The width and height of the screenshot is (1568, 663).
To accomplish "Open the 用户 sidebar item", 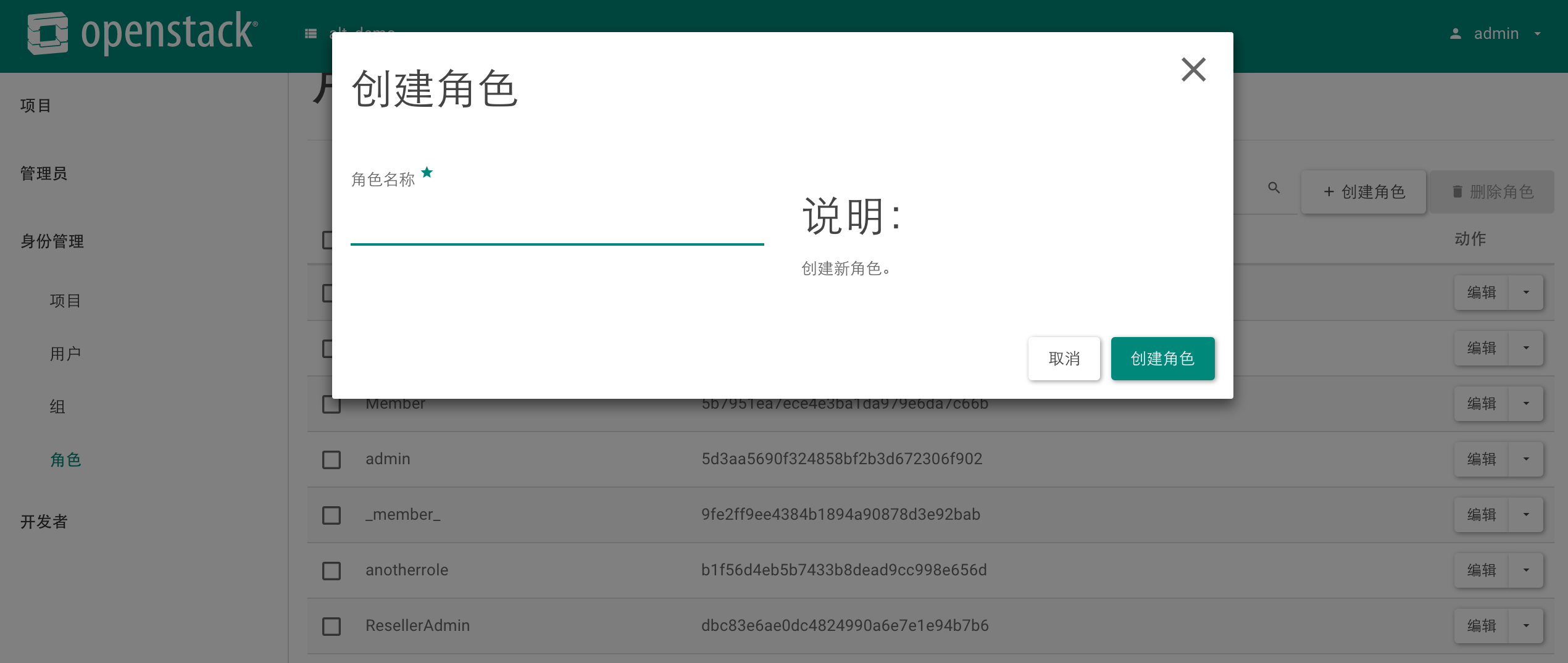I will pos(65,354).
